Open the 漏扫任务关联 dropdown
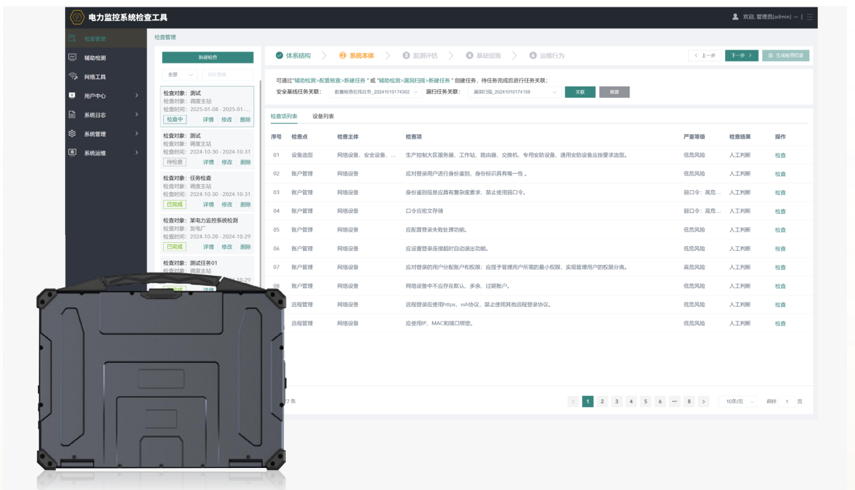The width and height of the screenshot is (855, 490). (x=514, y=92)
